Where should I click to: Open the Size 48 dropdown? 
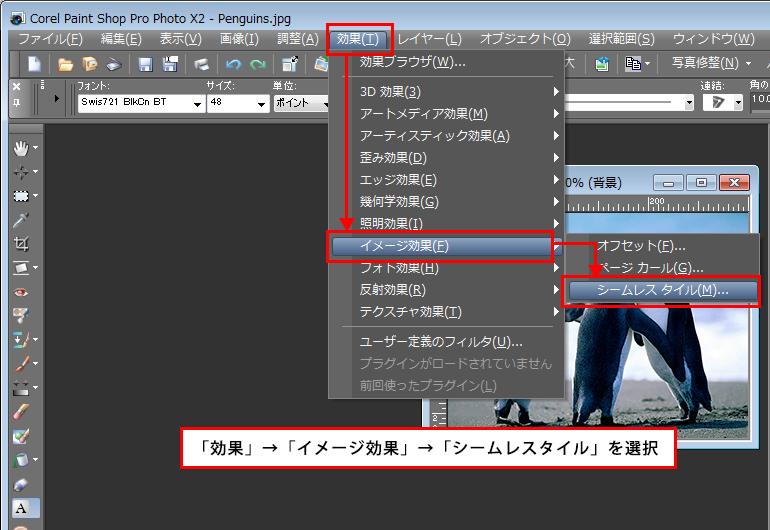[262, 104]
